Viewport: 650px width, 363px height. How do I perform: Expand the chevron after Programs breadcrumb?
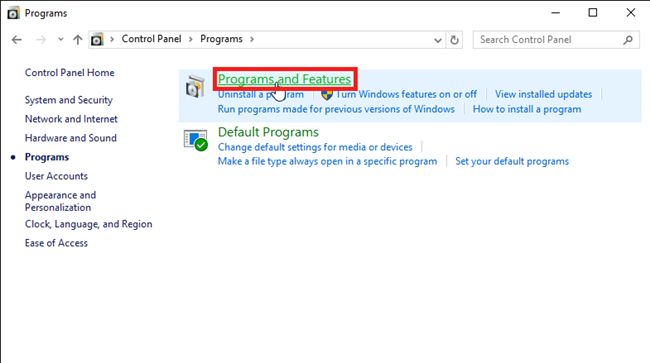252,39
